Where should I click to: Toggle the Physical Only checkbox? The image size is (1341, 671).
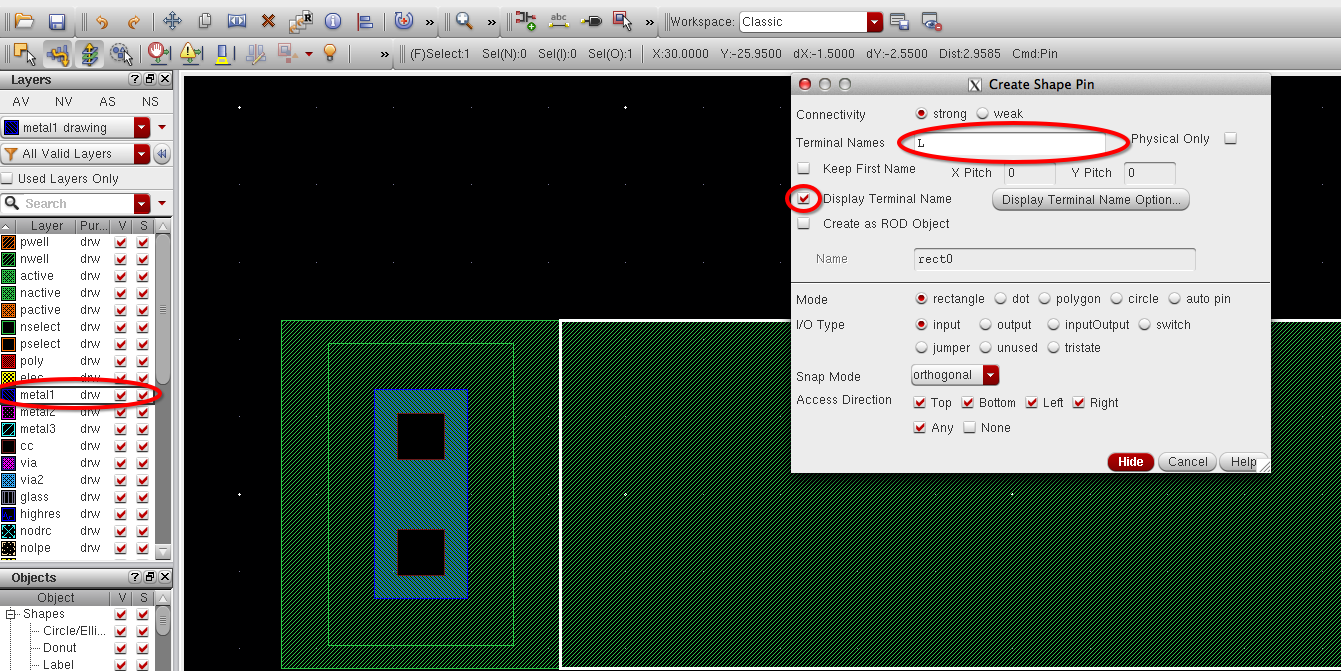[1231, 139]
